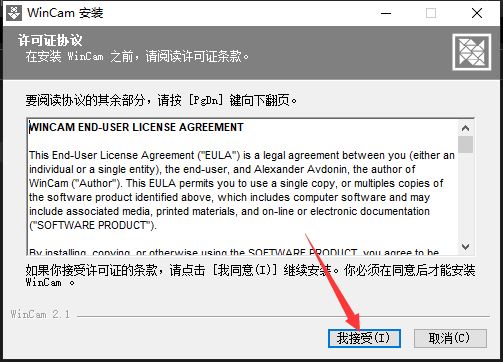Accept the license with 我接受(I) button
The height and width of the screenshot is (362, 503).
coord(364,338)
